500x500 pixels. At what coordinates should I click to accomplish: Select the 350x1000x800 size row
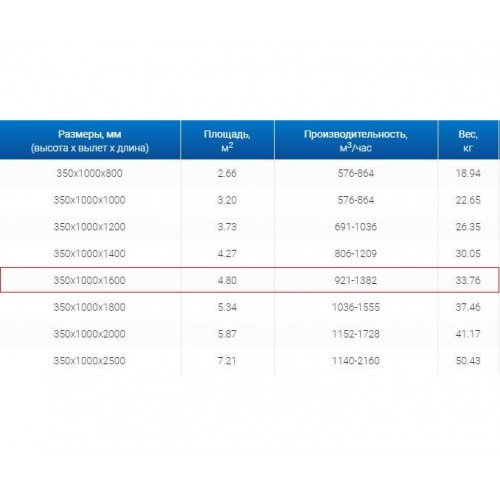[x=250, y=173]
